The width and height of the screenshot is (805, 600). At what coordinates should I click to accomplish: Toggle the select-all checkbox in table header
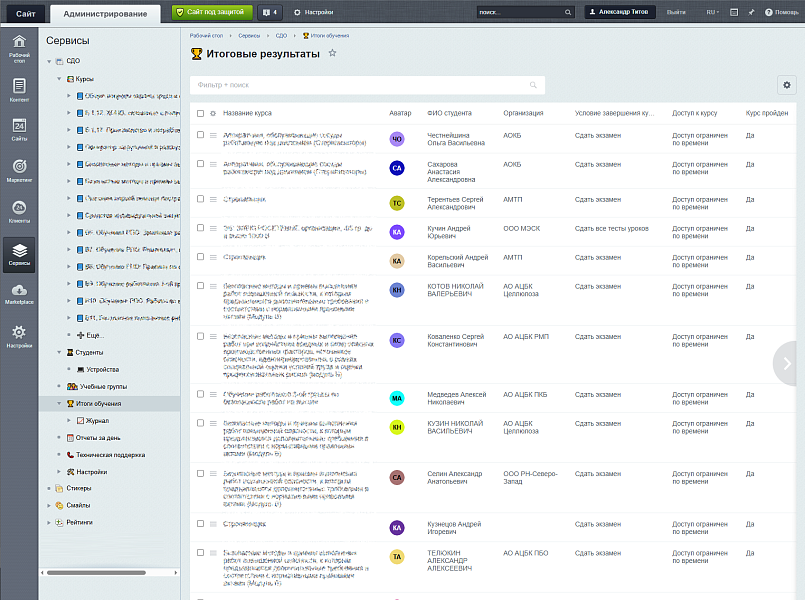(200, 114)
